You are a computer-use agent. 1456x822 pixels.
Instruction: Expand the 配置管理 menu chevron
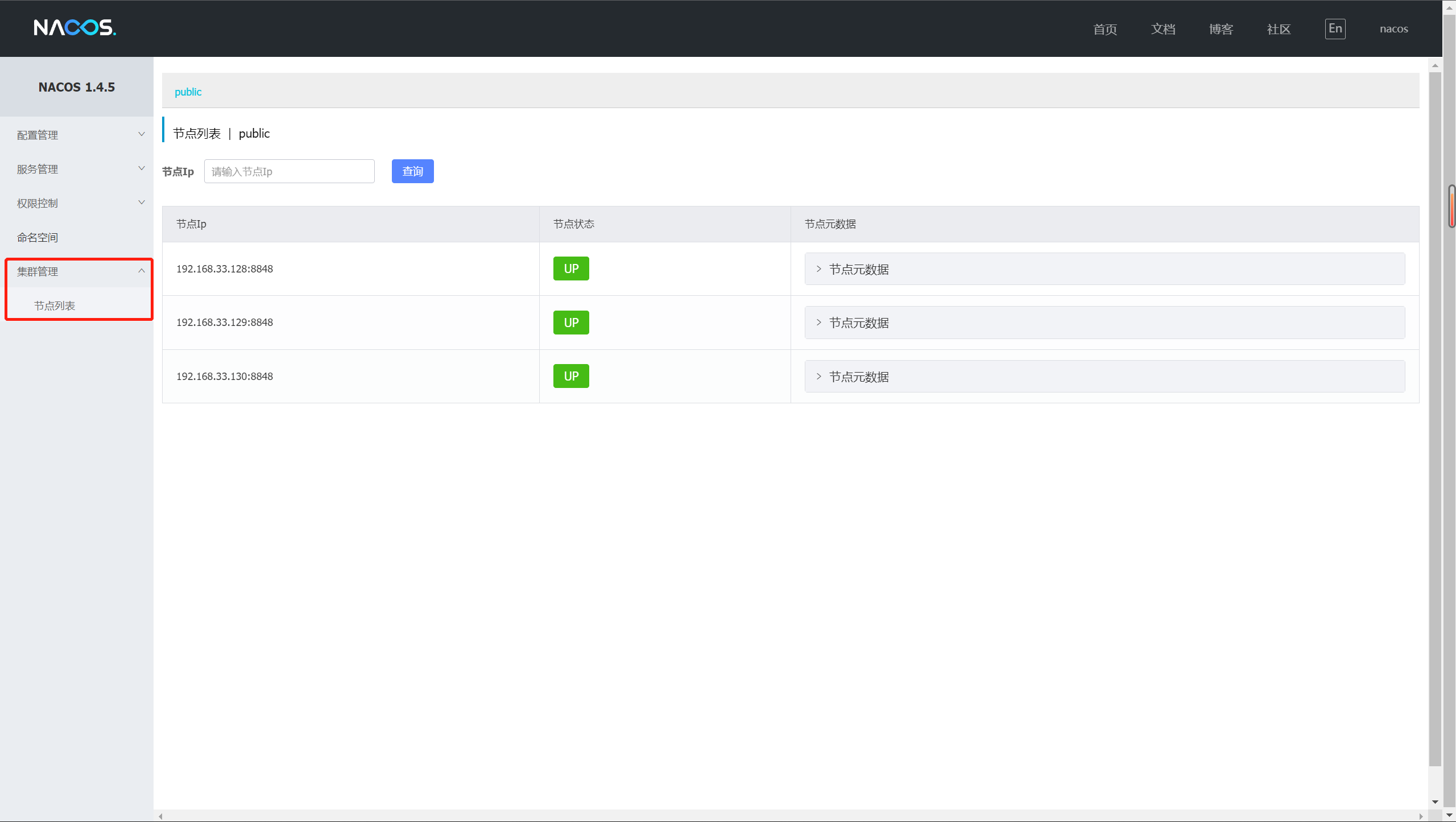[x=142, y=134]
